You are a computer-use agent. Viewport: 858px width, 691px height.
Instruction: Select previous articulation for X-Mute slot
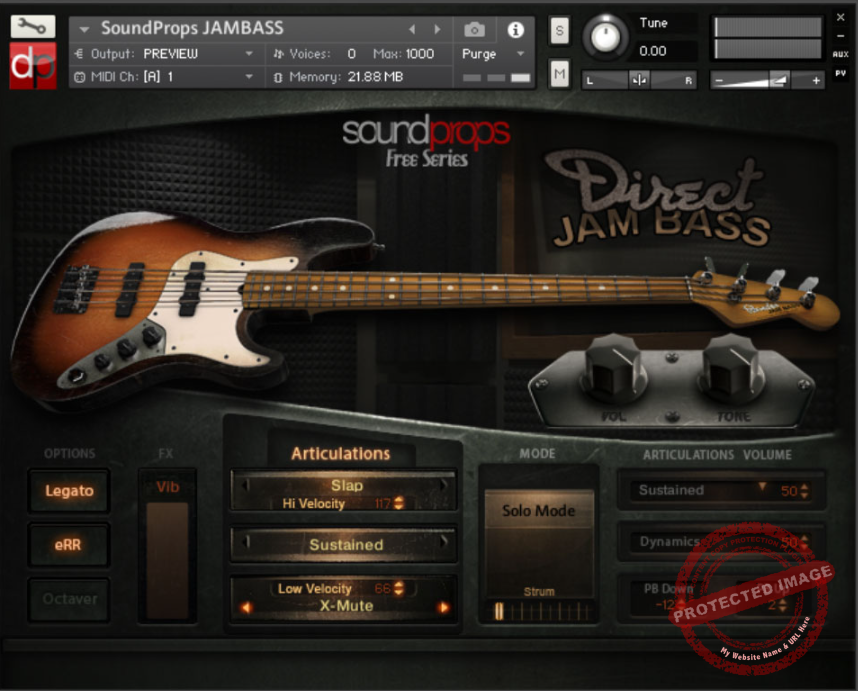246,607
